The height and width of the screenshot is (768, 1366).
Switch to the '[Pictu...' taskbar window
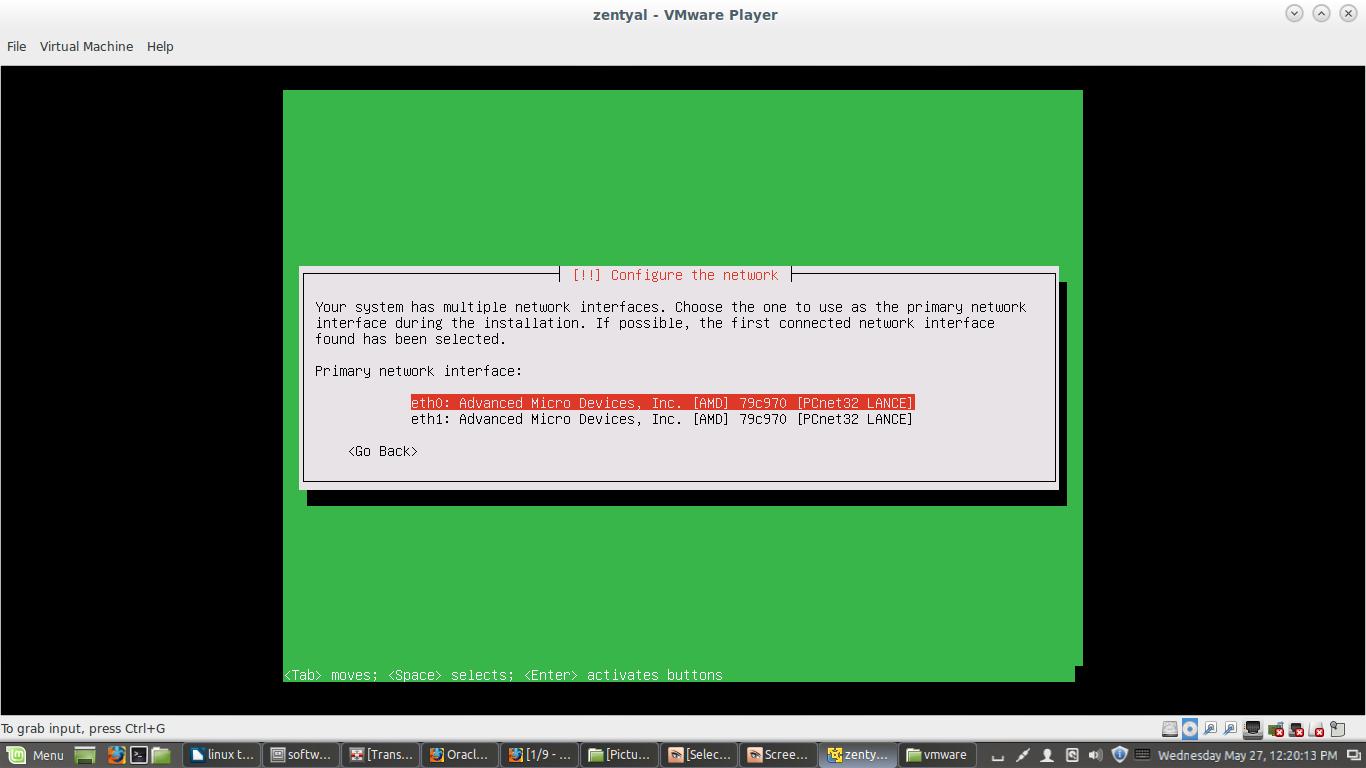point(619,755)
